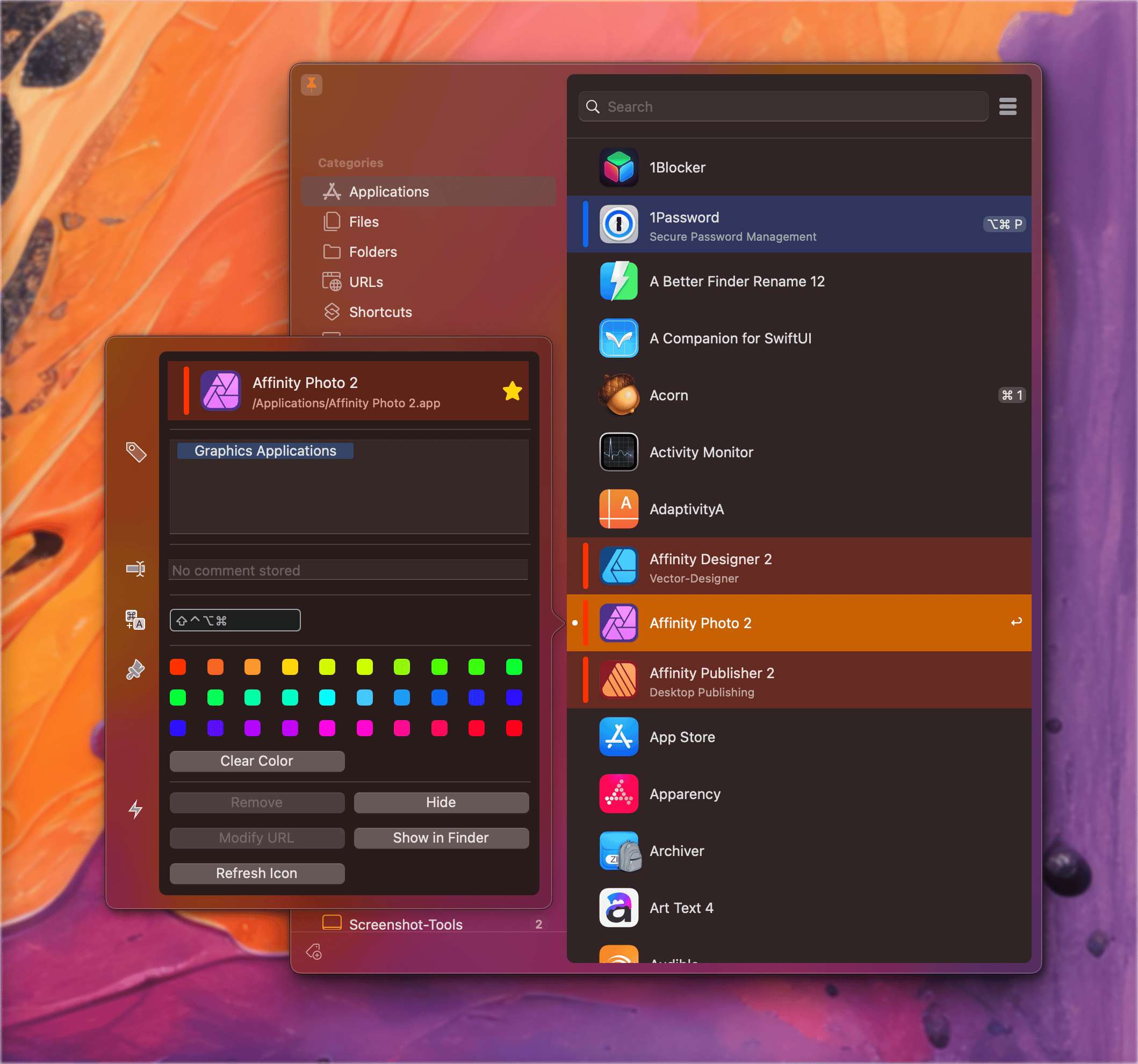Select the Applications category
Screen dimensions: 1138x1064
(x=428, y=191)
